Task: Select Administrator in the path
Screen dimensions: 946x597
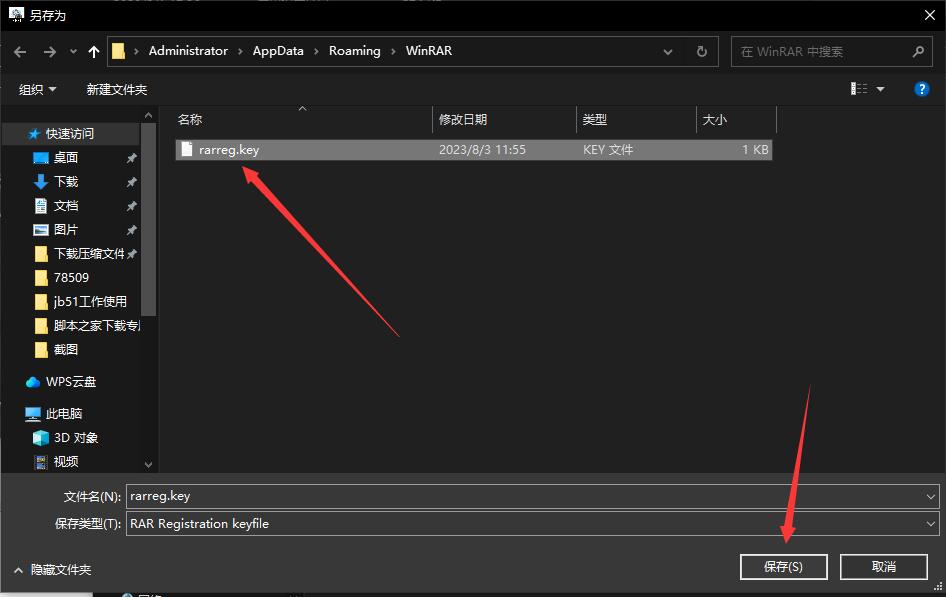Action: 188,51
